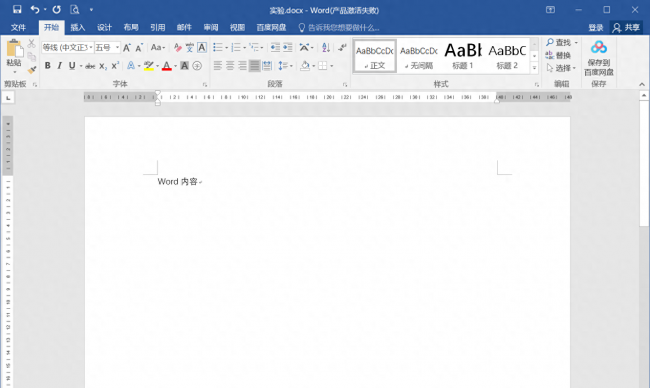Switch to the 插入 (Insert) tab
This screenshot has width=650, height=388.
78,27
